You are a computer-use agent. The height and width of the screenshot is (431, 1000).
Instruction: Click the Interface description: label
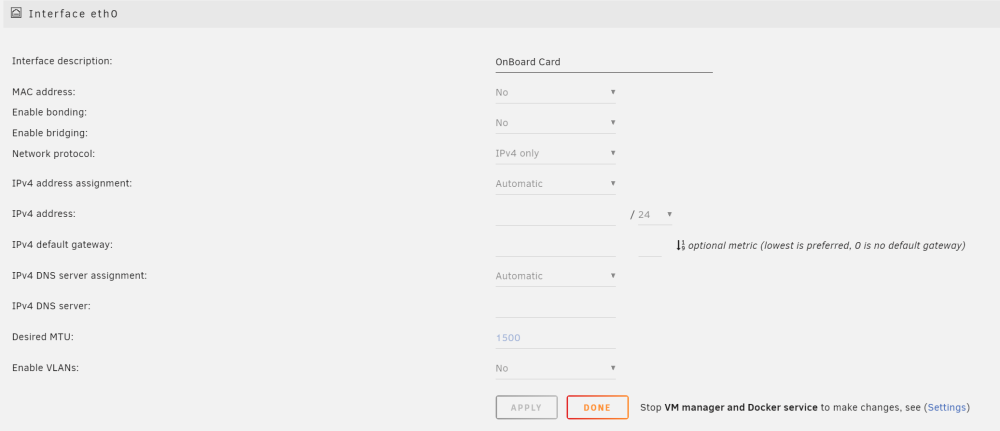click(62, 61)
